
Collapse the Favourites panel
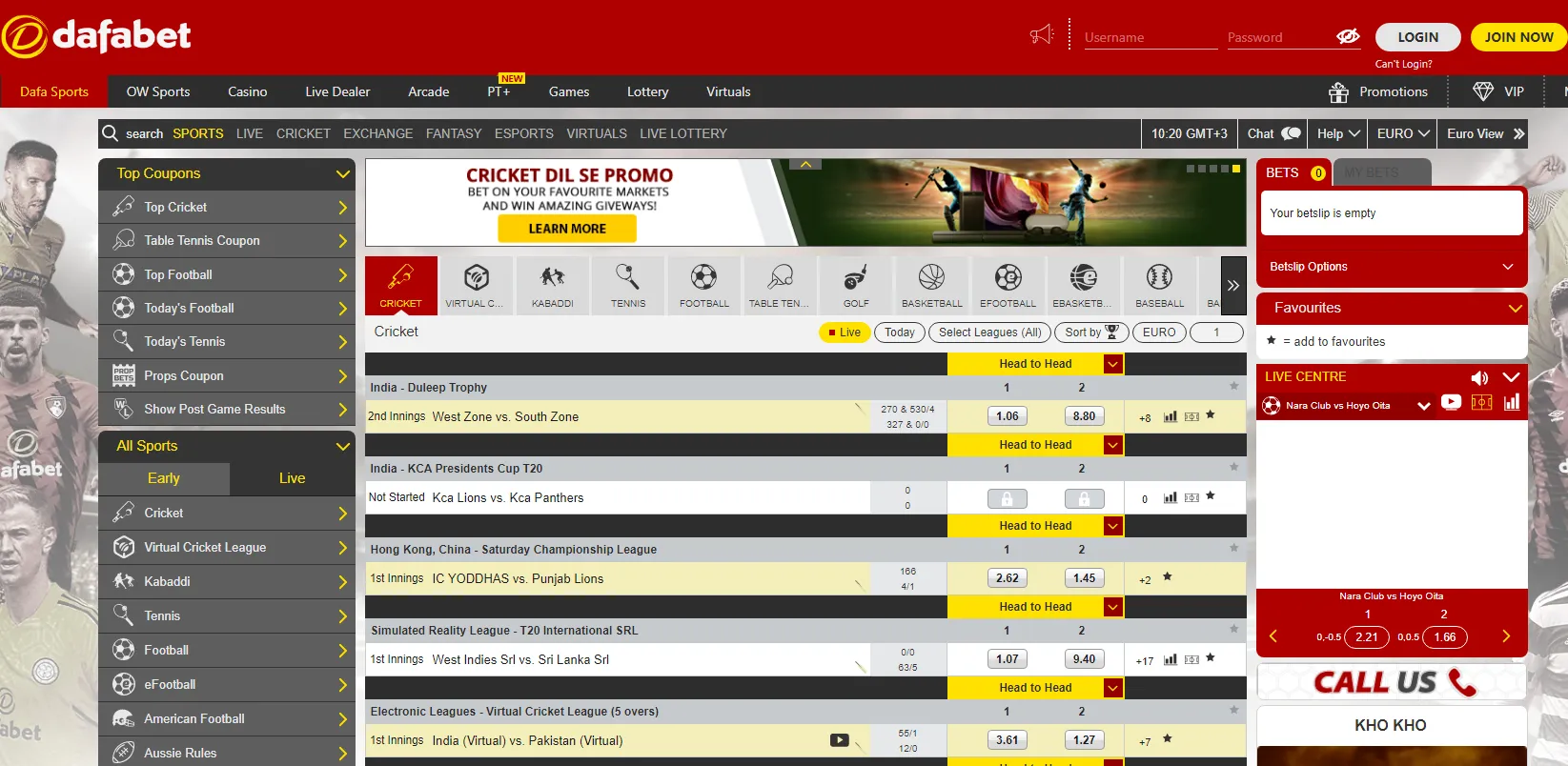(1515, 308)
